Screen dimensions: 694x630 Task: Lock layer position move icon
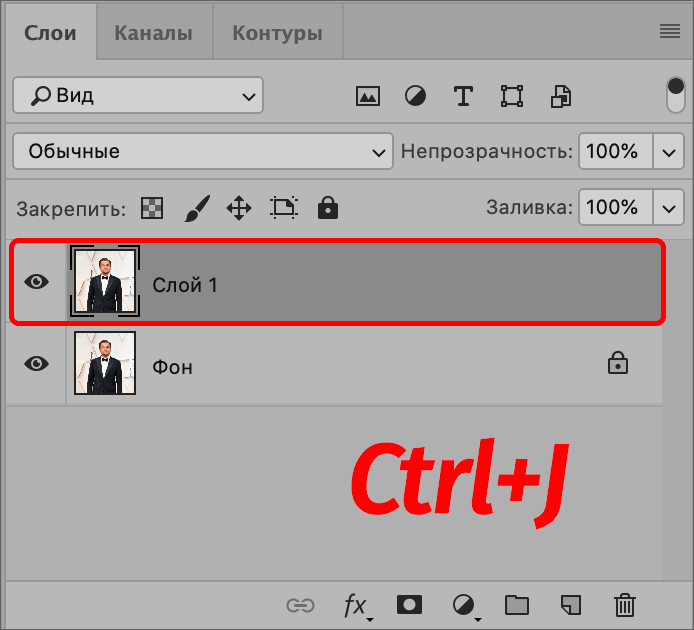(239, 208)
